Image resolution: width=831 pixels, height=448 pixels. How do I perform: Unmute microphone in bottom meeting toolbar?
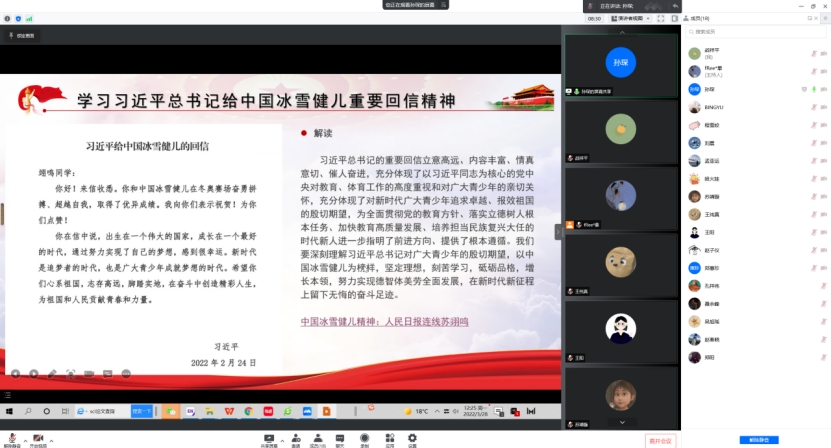pos(11,437)
